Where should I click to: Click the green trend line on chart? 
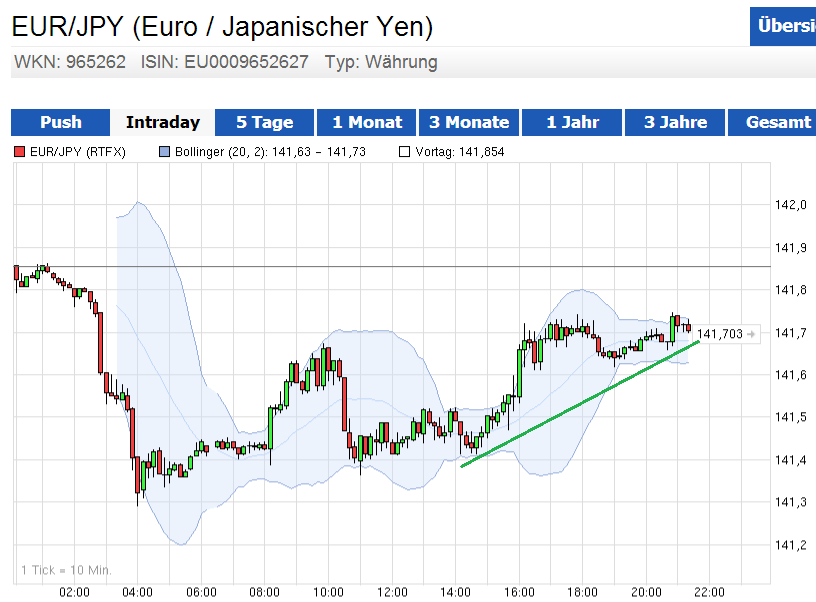click(580, 404)
